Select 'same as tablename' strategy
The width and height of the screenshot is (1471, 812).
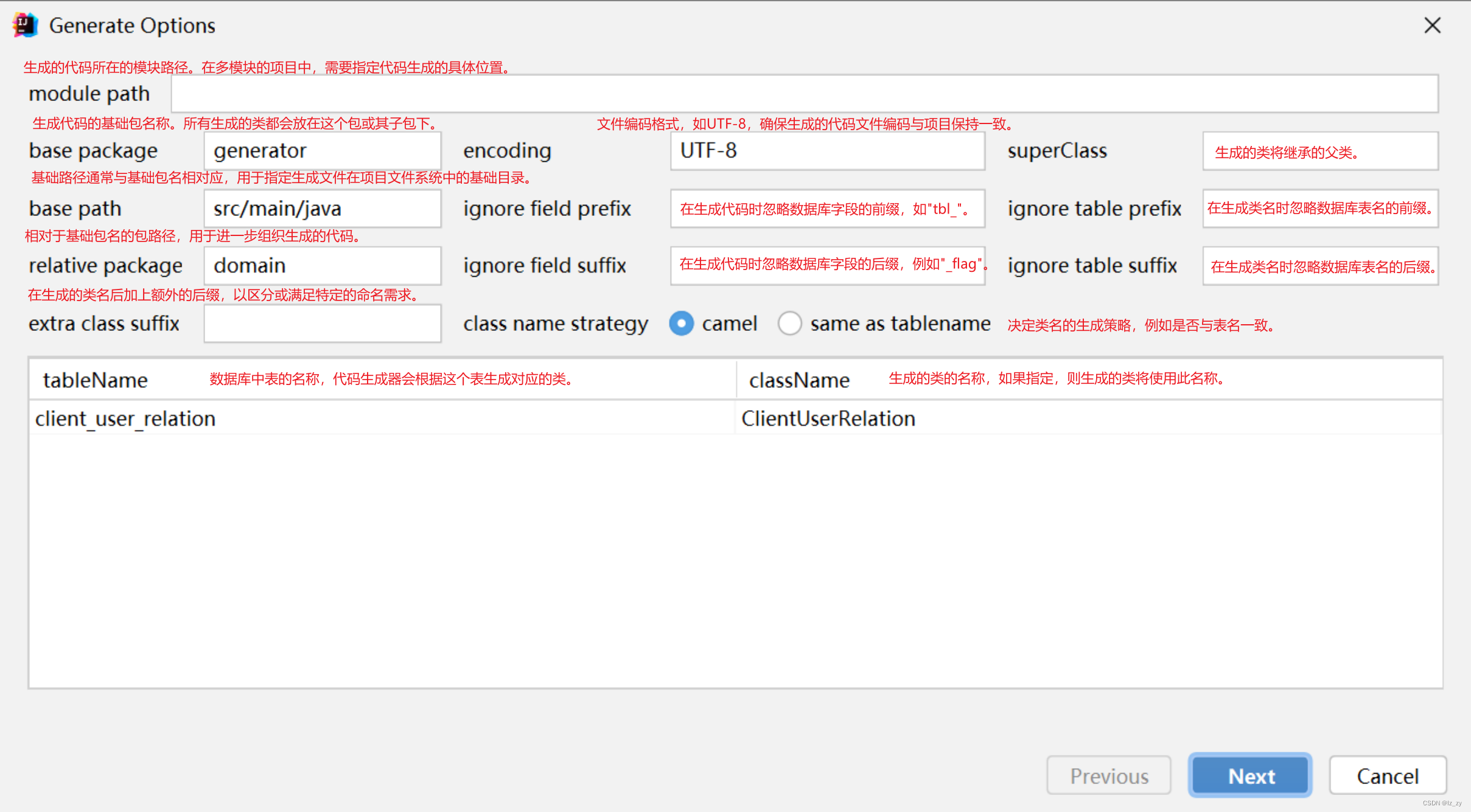click(x=790, y=324)
